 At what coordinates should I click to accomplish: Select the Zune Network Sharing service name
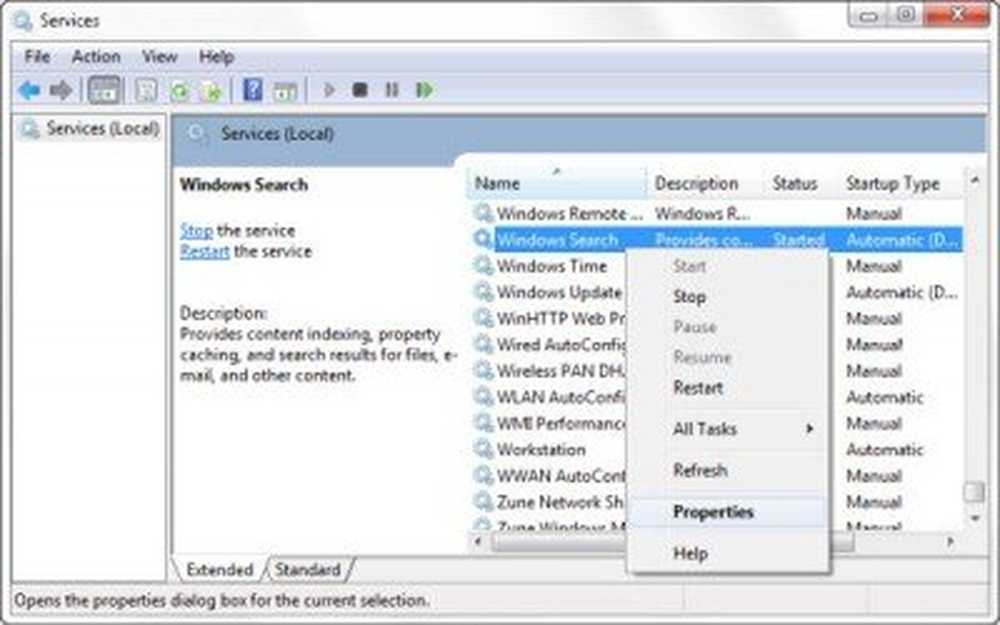[559, 502]
